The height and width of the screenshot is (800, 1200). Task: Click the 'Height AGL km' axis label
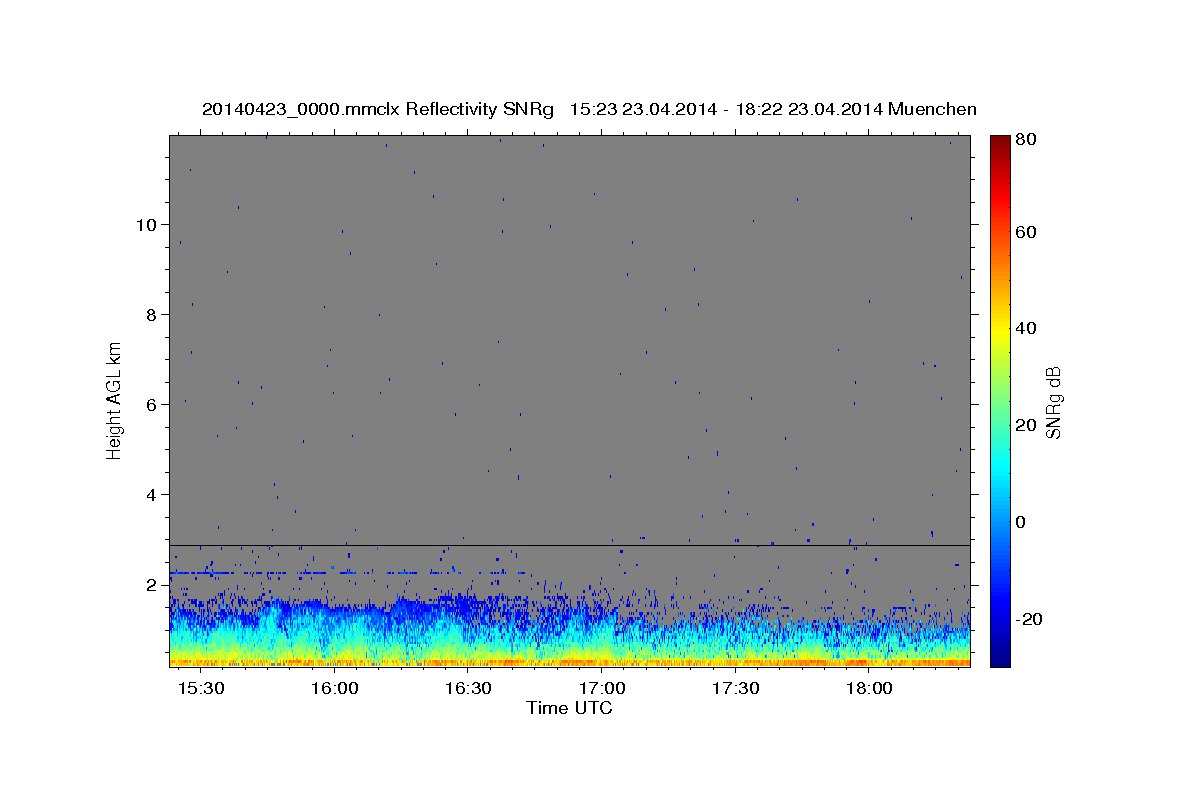pos(115,400)
